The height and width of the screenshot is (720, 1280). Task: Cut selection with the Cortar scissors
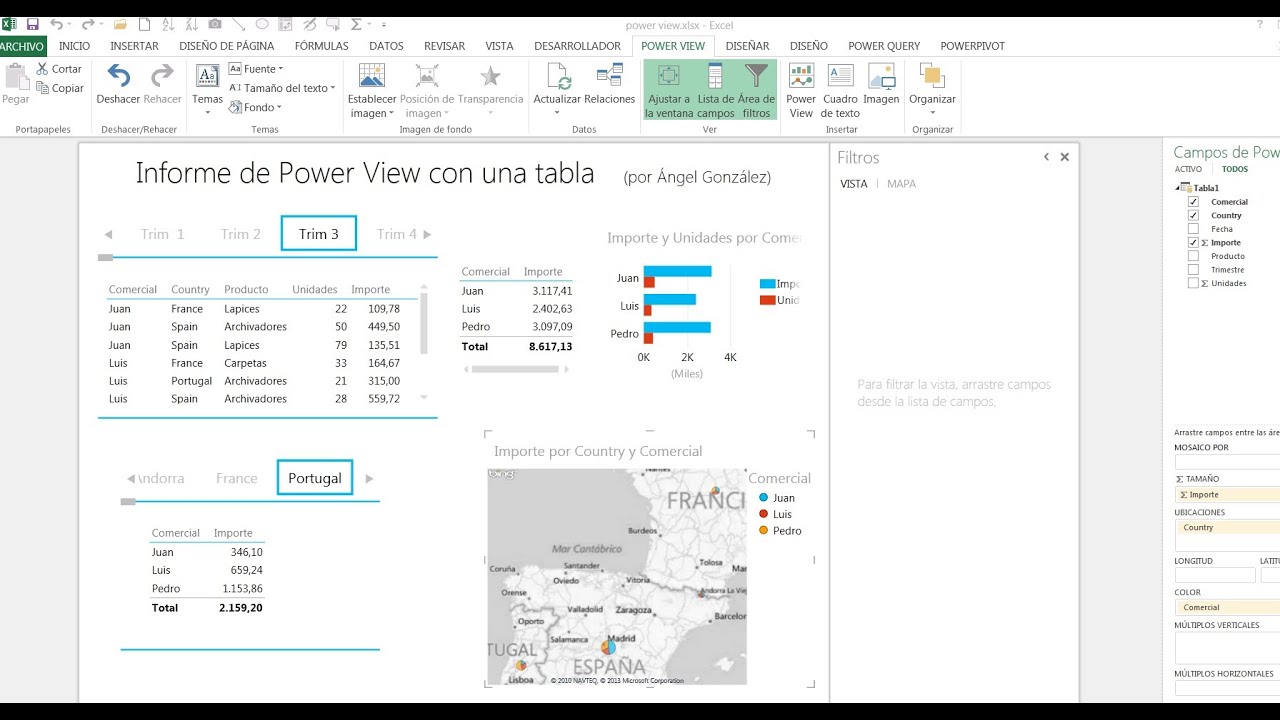coord(59,69)
